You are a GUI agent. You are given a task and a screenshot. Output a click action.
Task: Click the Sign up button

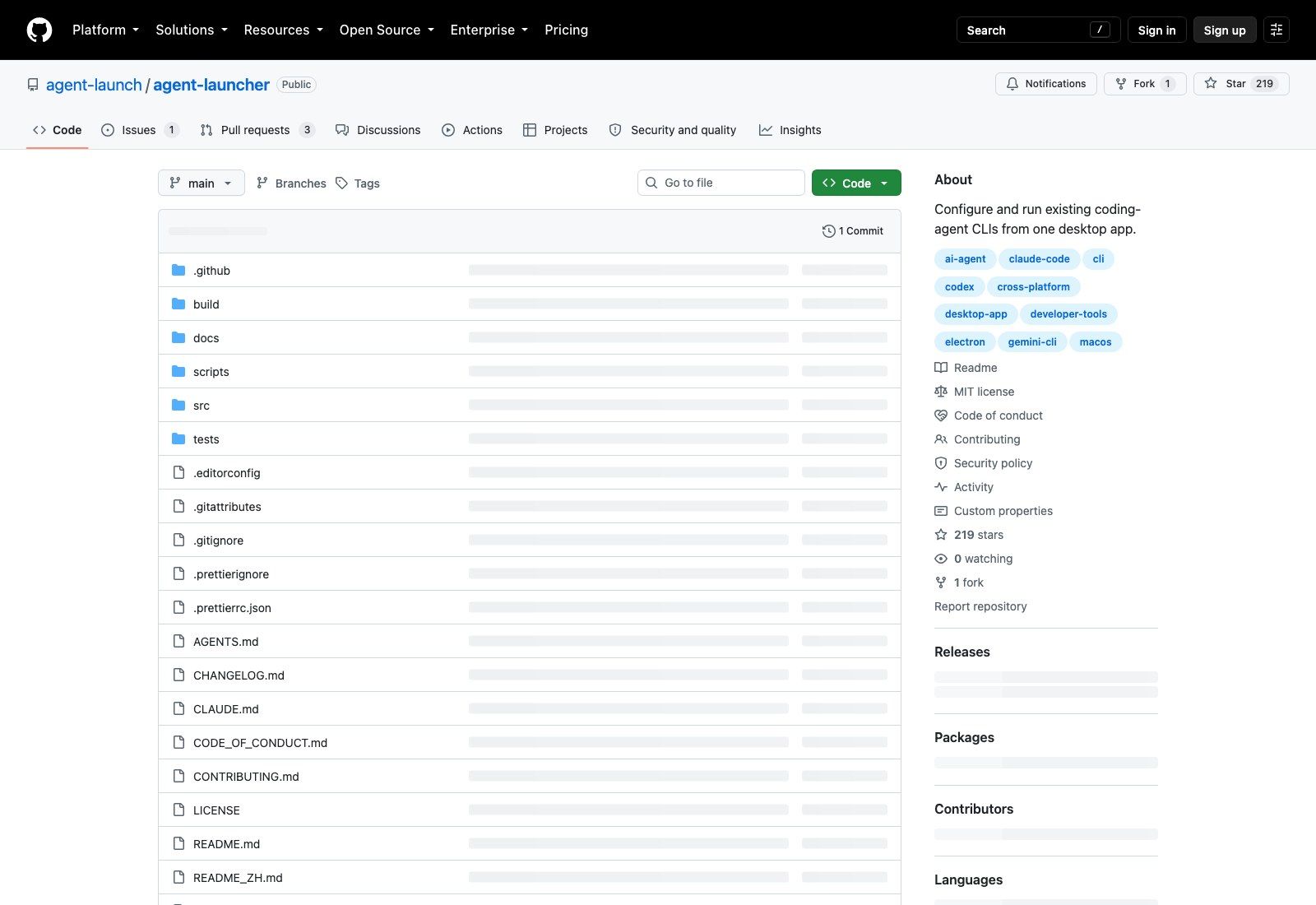pyautogui.click(x=1225, y=30)
